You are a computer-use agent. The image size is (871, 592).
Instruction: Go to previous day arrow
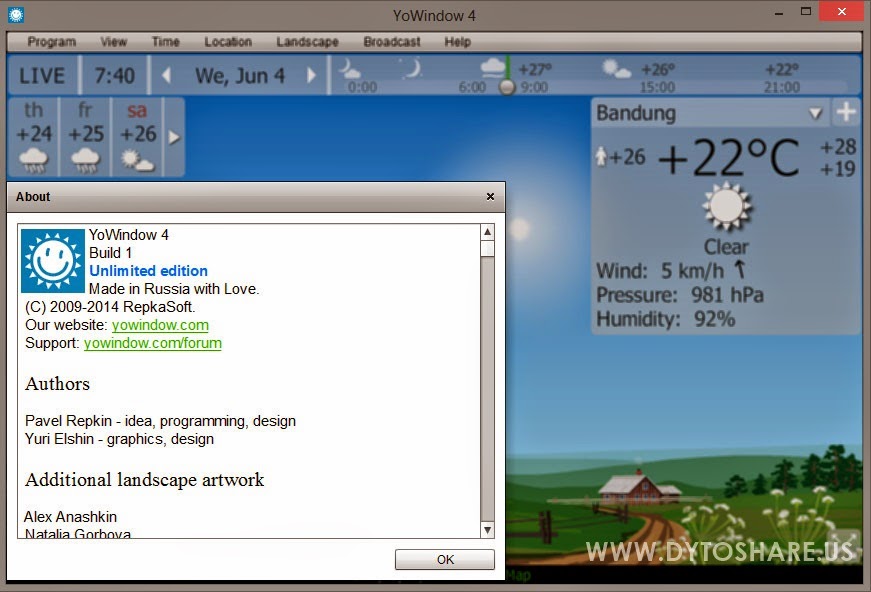(x=166, y=76)
